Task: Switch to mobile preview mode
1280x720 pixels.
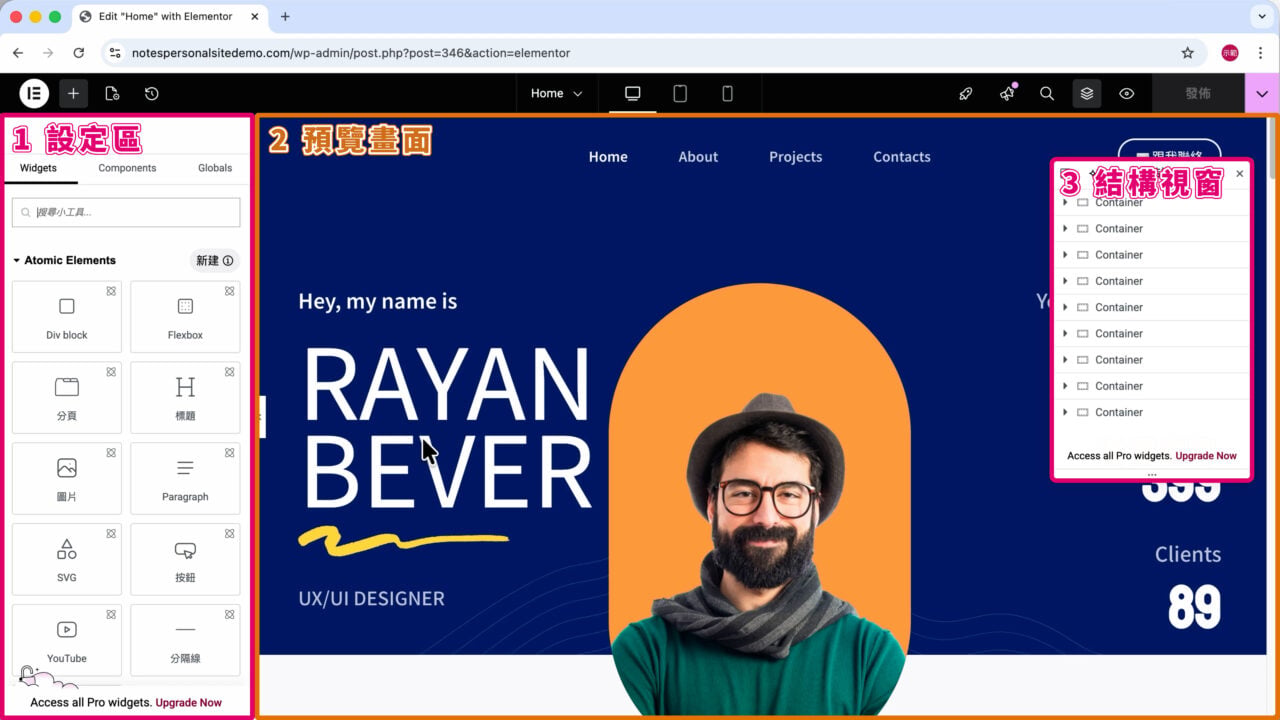Action: point(727,93)
